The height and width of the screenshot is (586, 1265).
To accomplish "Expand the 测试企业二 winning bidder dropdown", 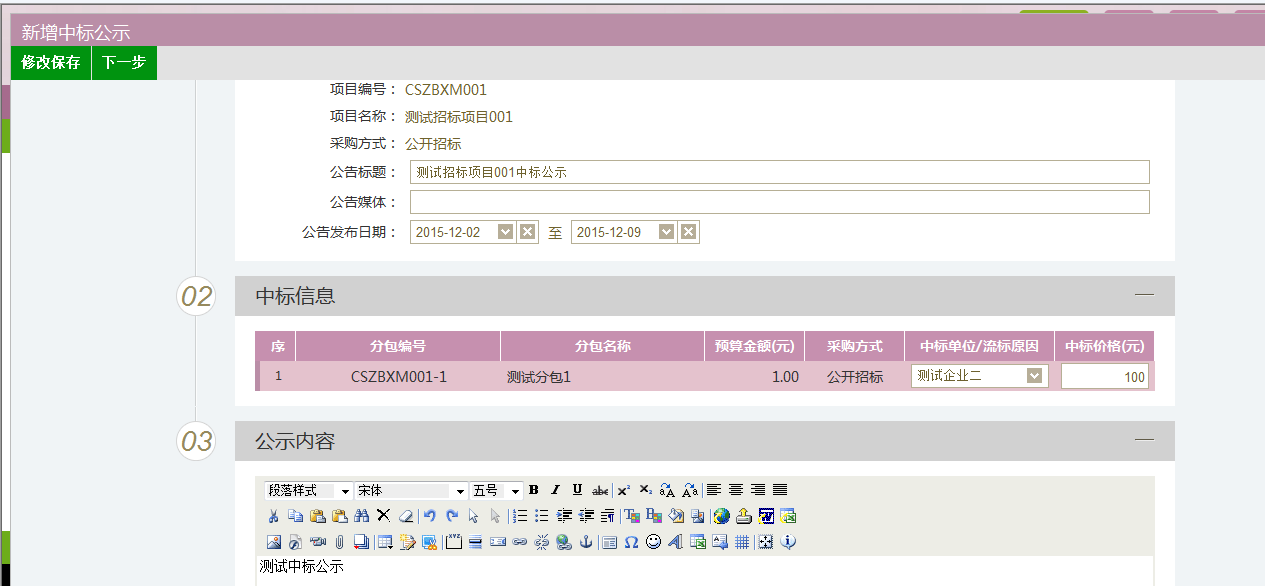I will (x=1035, y=376).
